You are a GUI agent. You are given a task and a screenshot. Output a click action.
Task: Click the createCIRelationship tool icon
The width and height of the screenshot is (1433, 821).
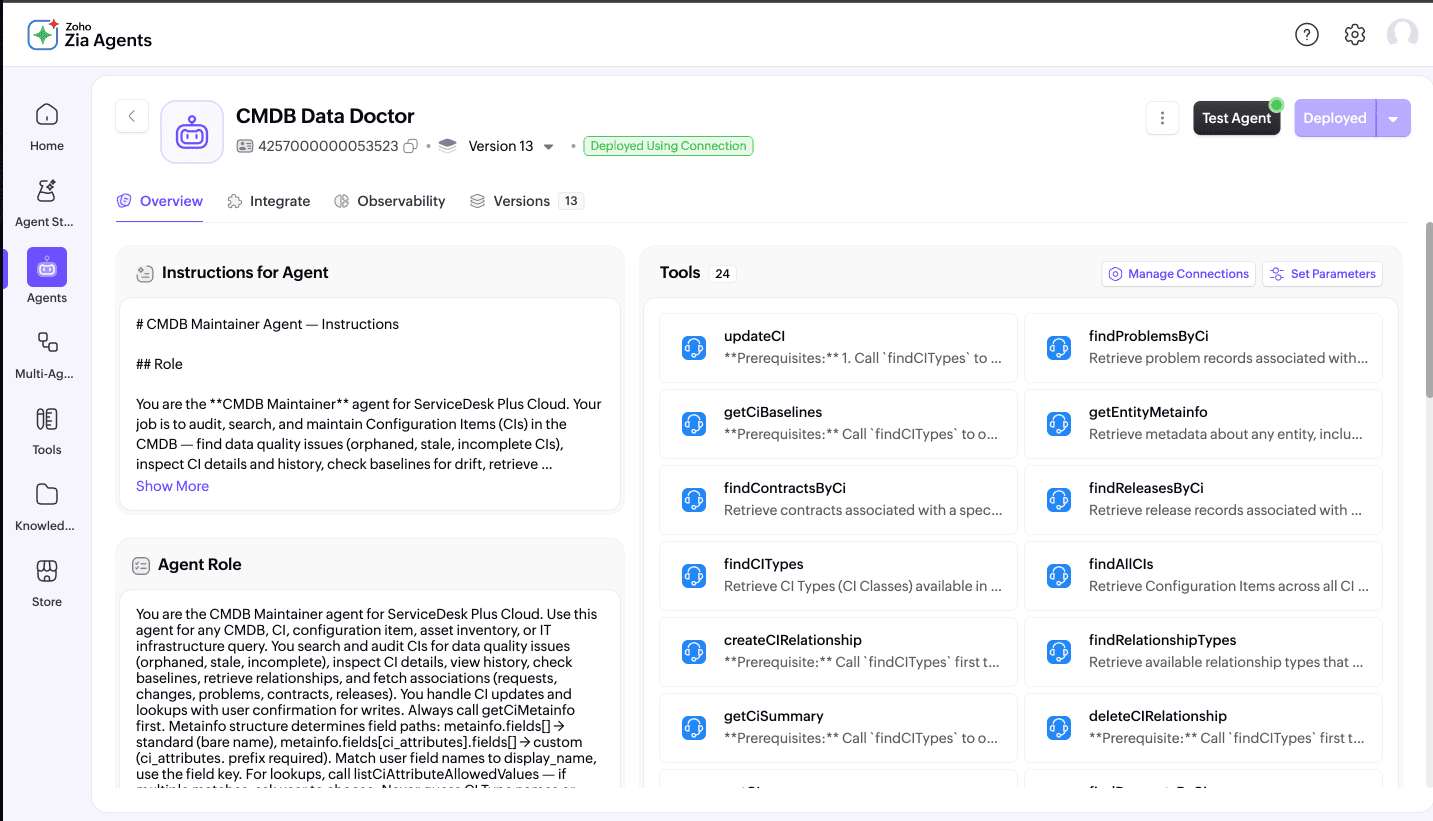pos(694,652)
